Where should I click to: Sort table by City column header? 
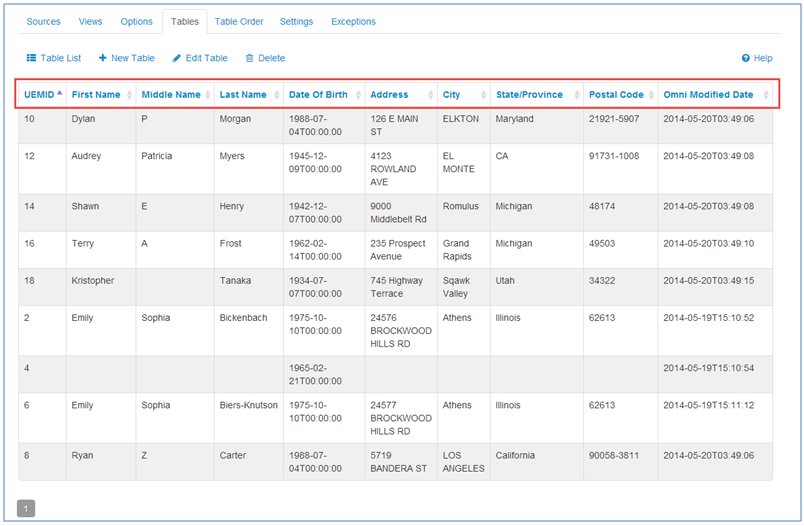click(452, 95)
